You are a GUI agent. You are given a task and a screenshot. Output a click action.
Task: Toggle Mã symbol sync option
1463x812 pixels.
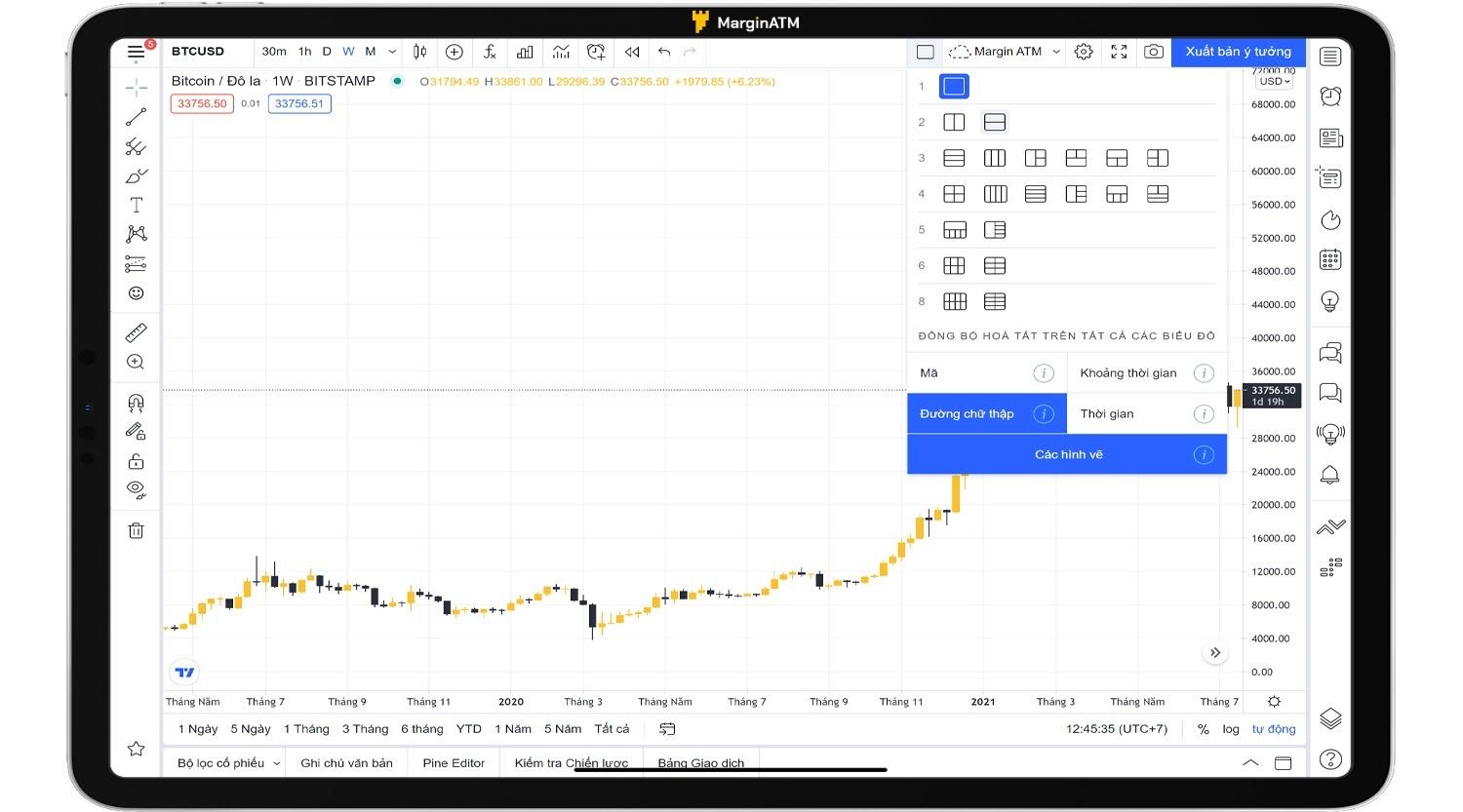[987, 373]
